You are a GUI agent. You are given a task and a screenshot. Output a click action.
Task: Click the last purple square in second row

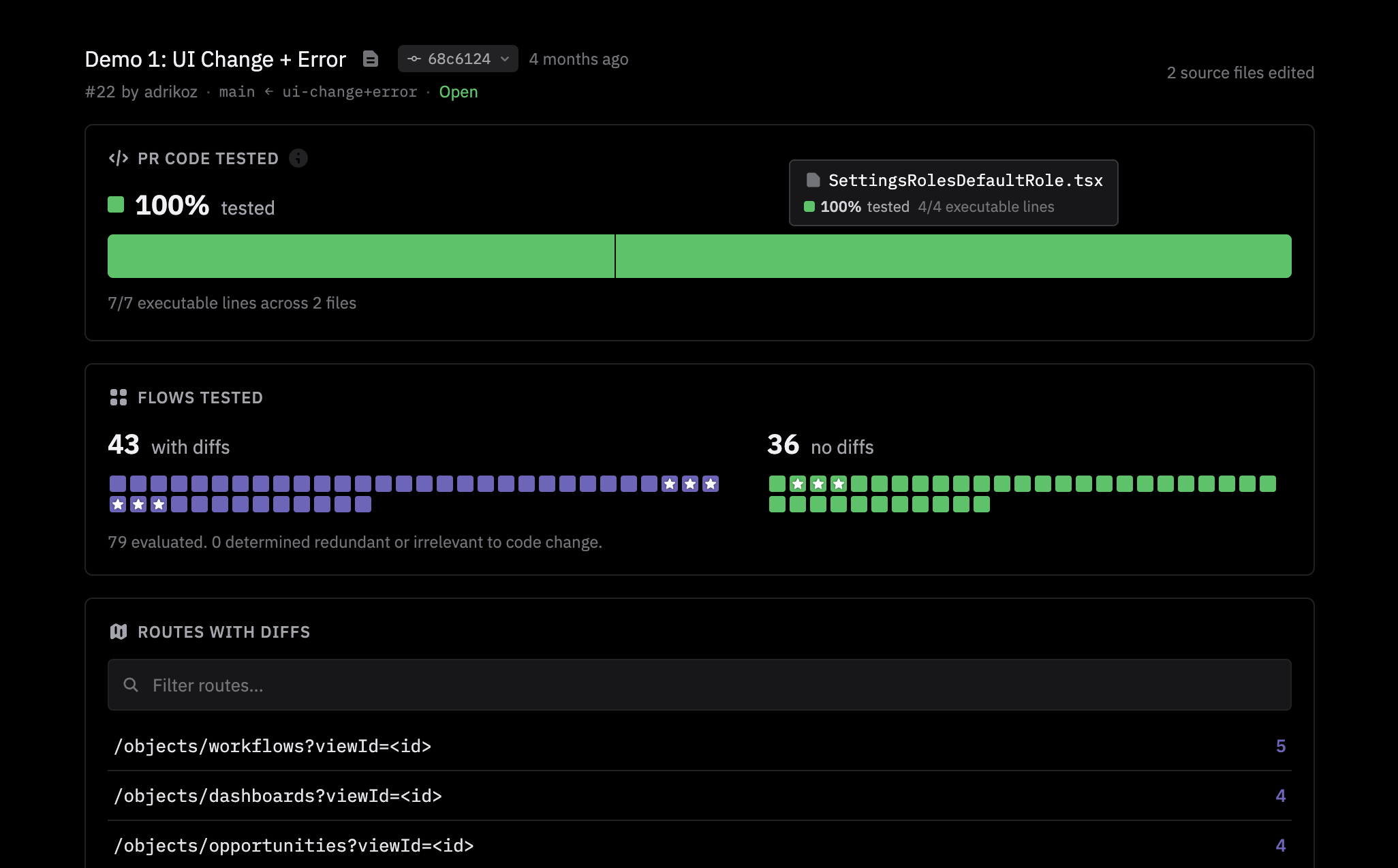(x=363, y=504)
